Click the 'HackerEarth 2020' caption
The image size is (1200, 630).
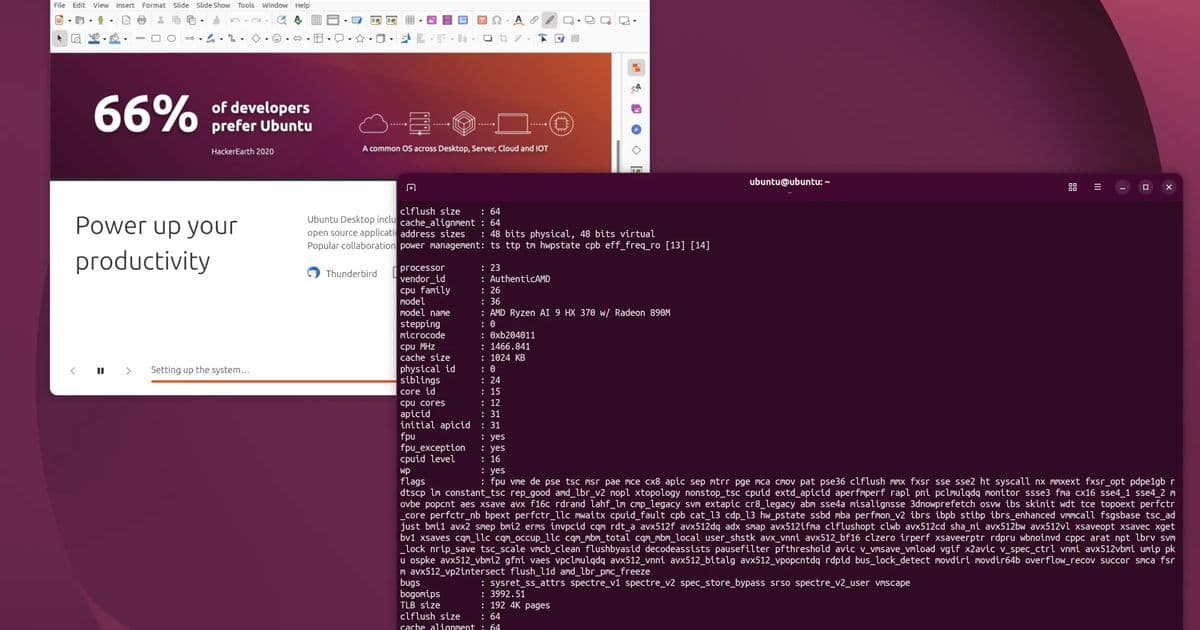(243, 151)
